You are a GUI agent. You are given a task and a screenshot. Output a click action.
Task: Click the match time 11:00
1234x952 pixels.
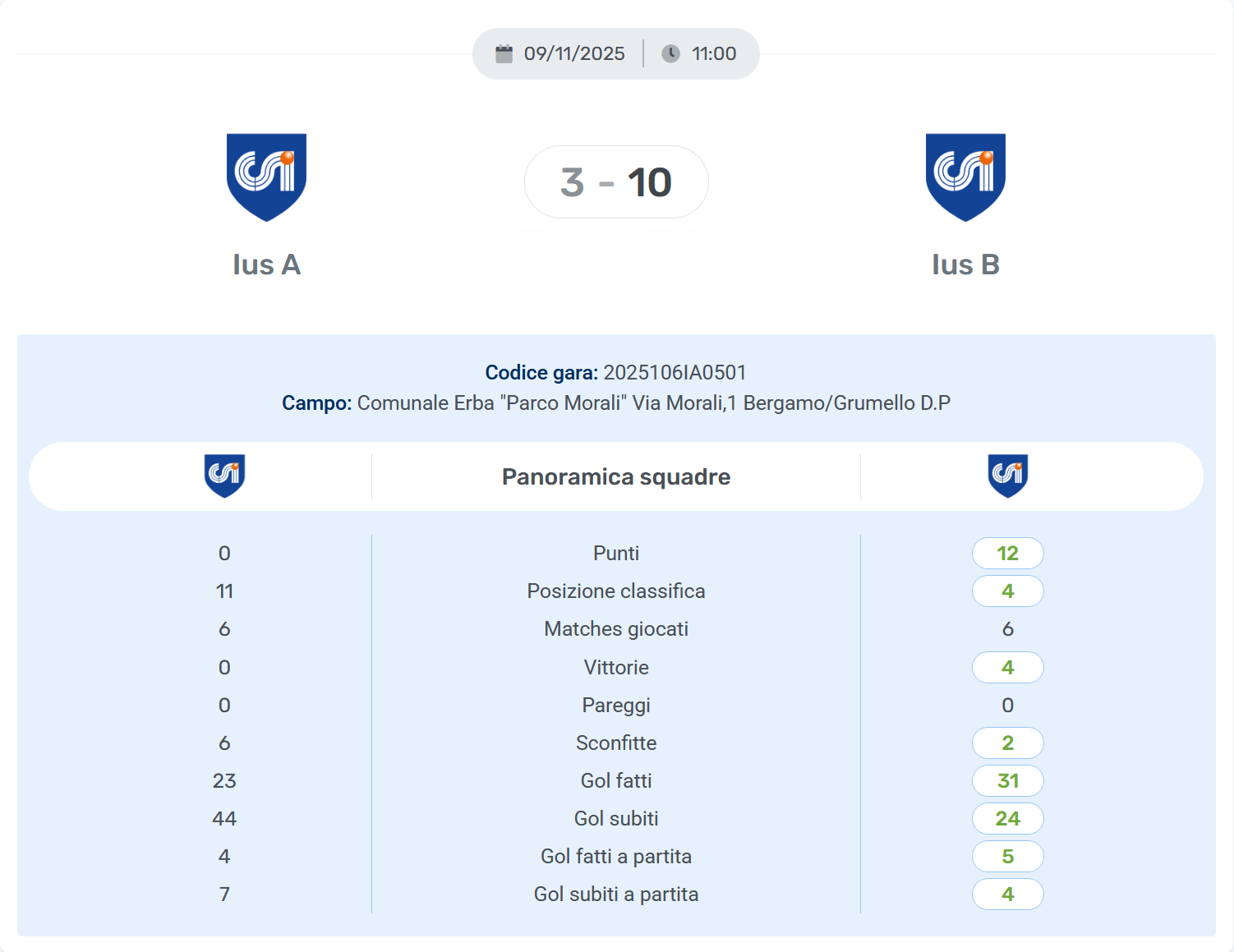click(713, 54)
